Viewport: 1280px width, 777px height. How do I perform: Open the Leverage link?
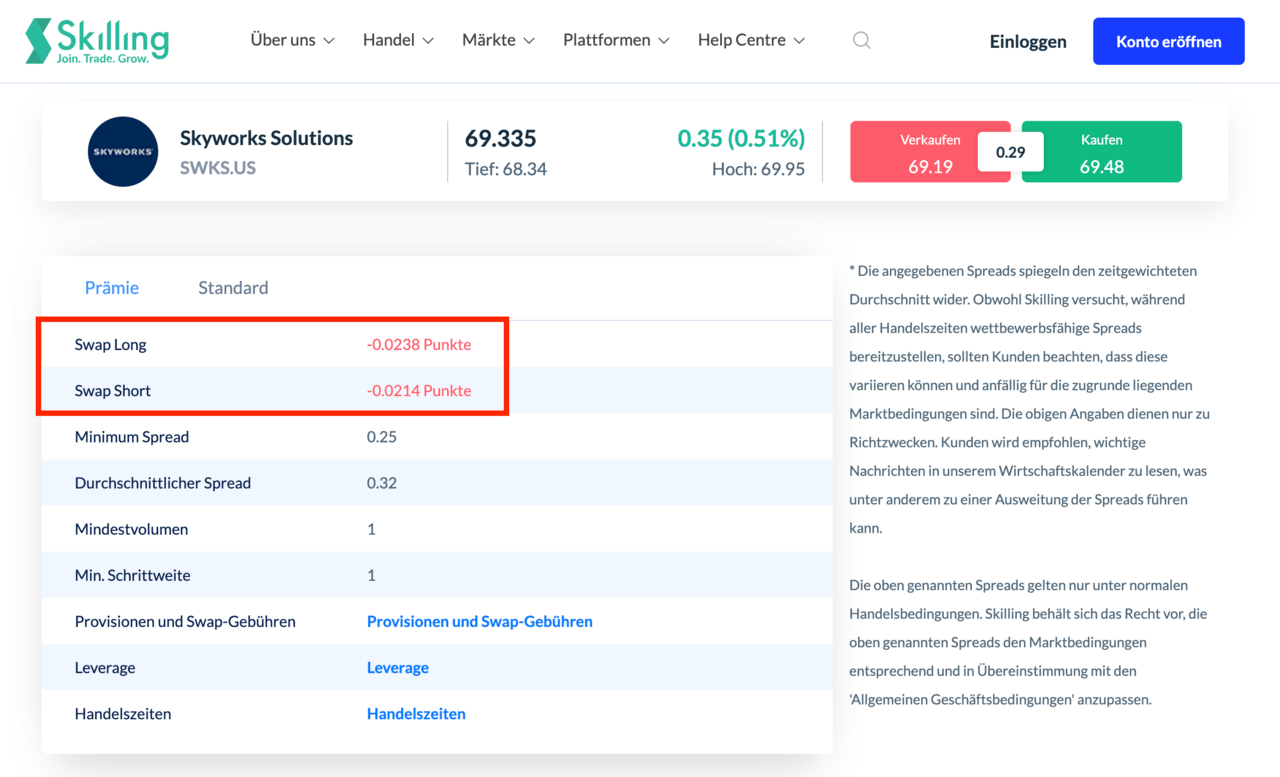(398, 667)
